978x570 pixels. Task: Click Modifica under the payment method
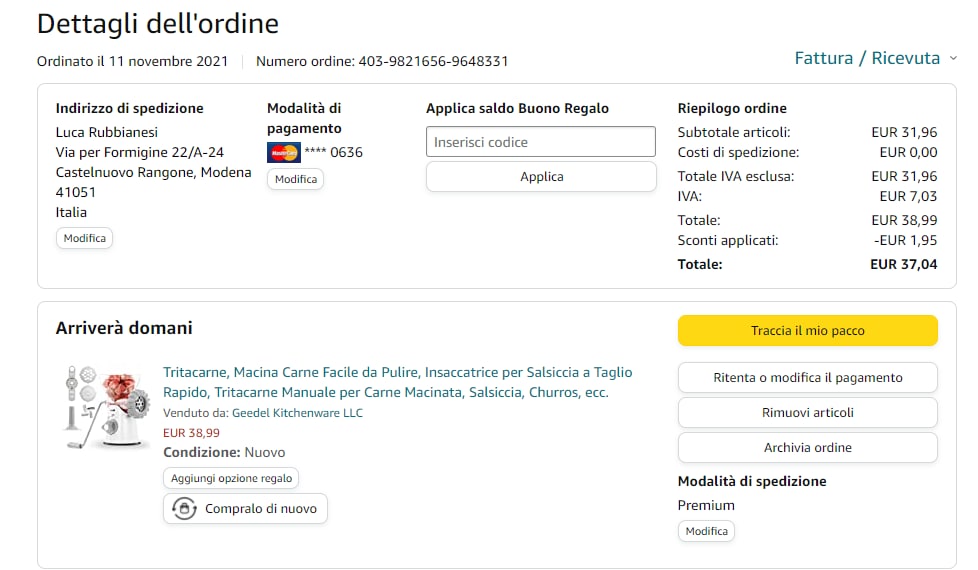coord(295,179)
